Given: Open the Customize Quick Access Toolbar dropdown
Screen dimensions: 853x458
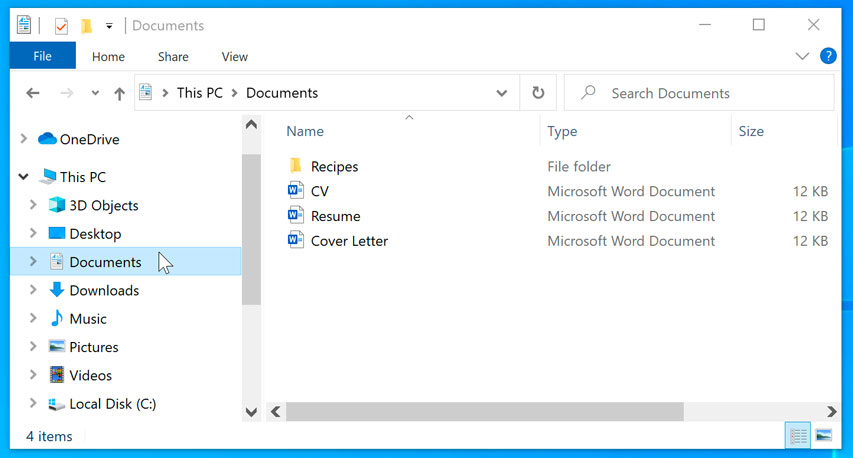Looking at the screenshot, I should click(109, 26).
